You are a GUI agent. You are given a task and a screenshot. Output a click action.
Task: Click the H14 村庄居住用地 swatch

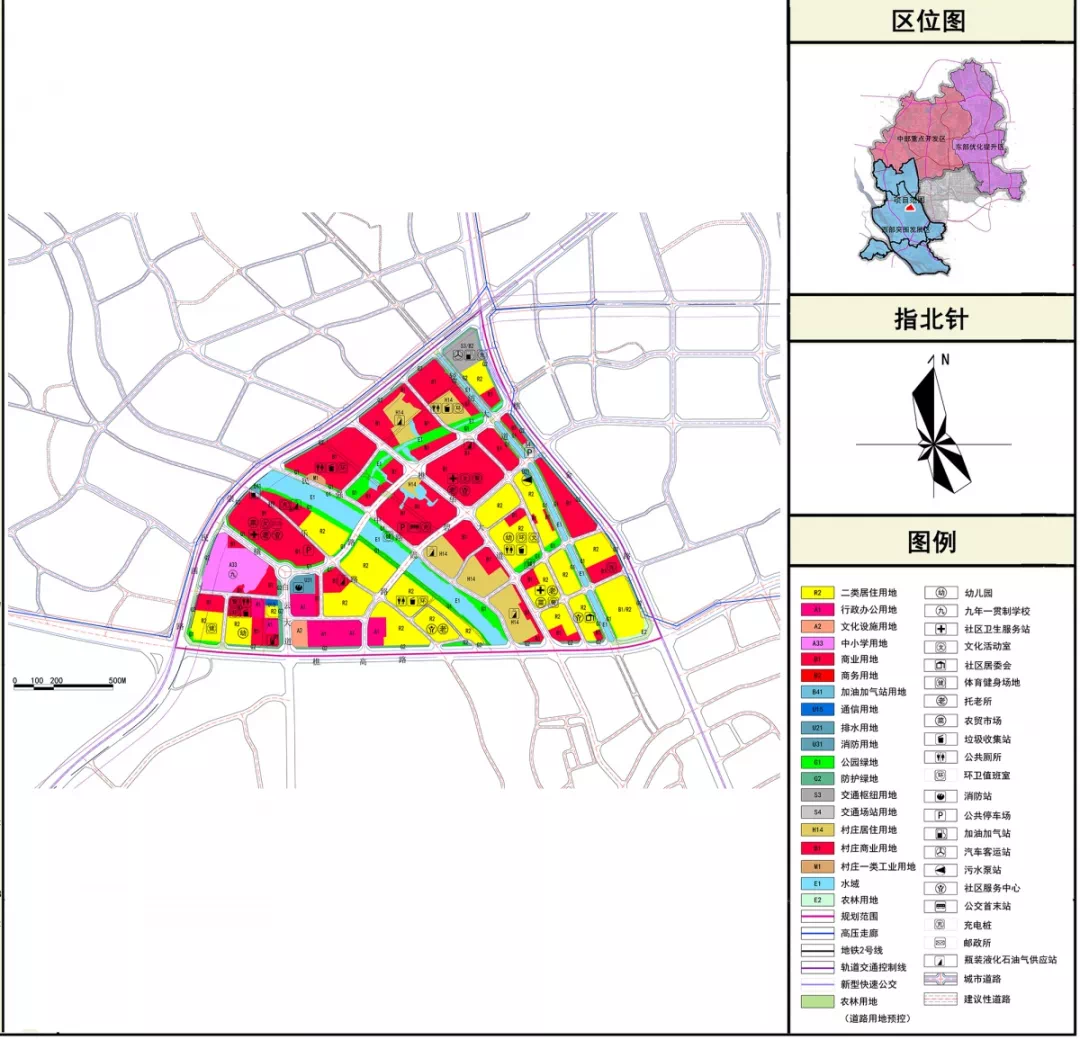pyautogui.click(x=818, y=831)
